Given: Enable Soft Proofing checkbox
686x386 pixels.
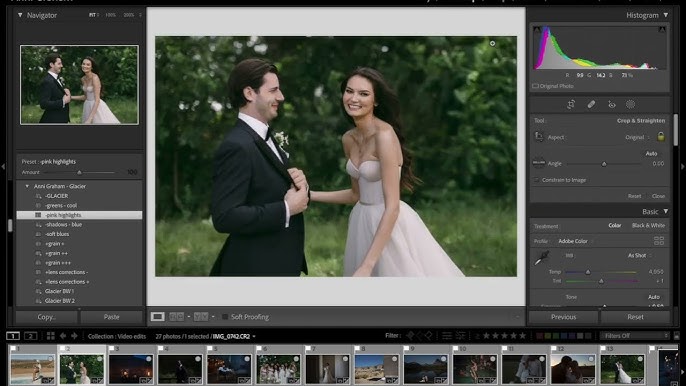Looking at the screenshot, I should (x=225, y=316).
